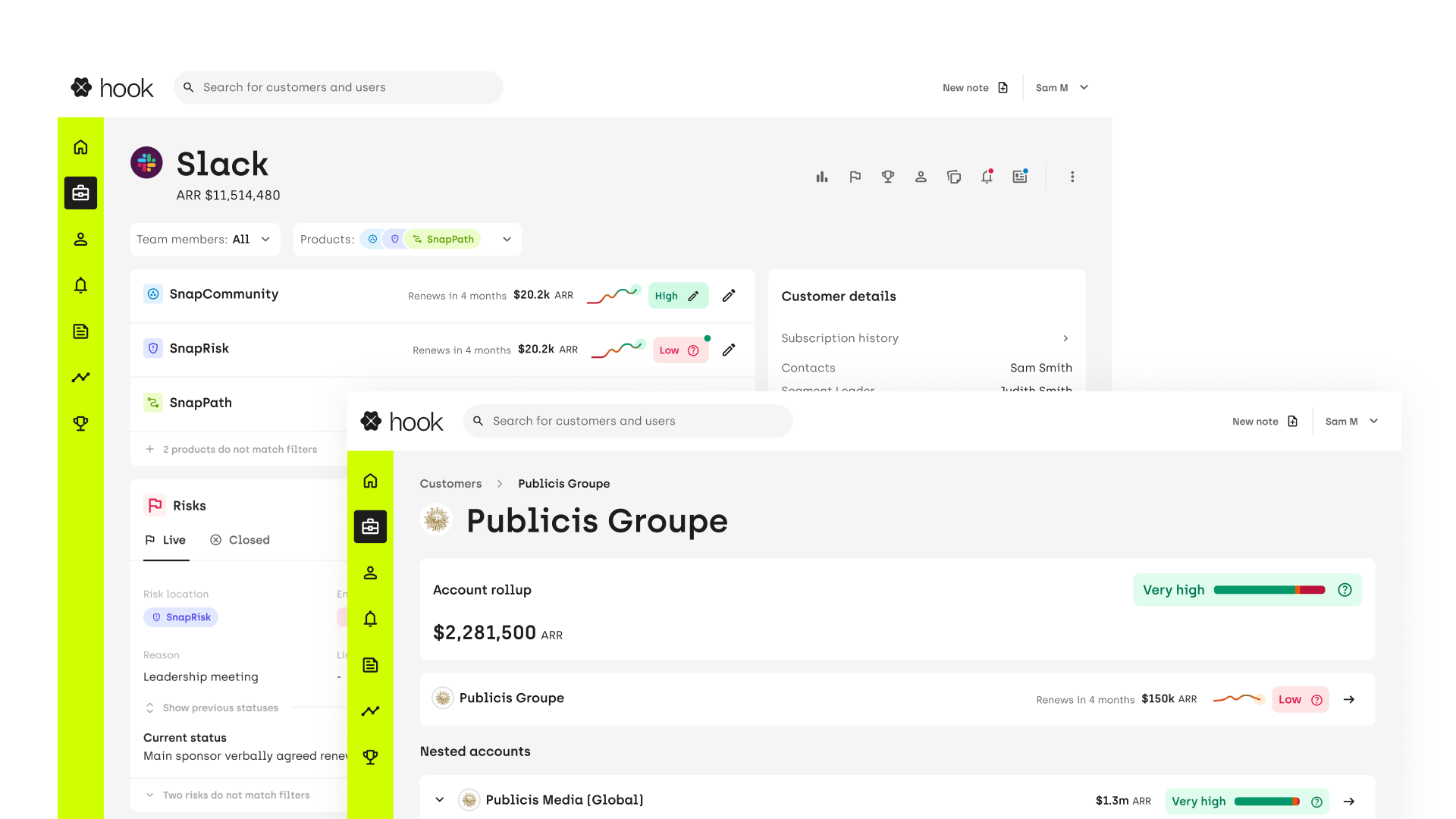Click the bar chart icon in Slack header toolbar
Screen dimensions: 1456x819
click(x=822, y=177)
